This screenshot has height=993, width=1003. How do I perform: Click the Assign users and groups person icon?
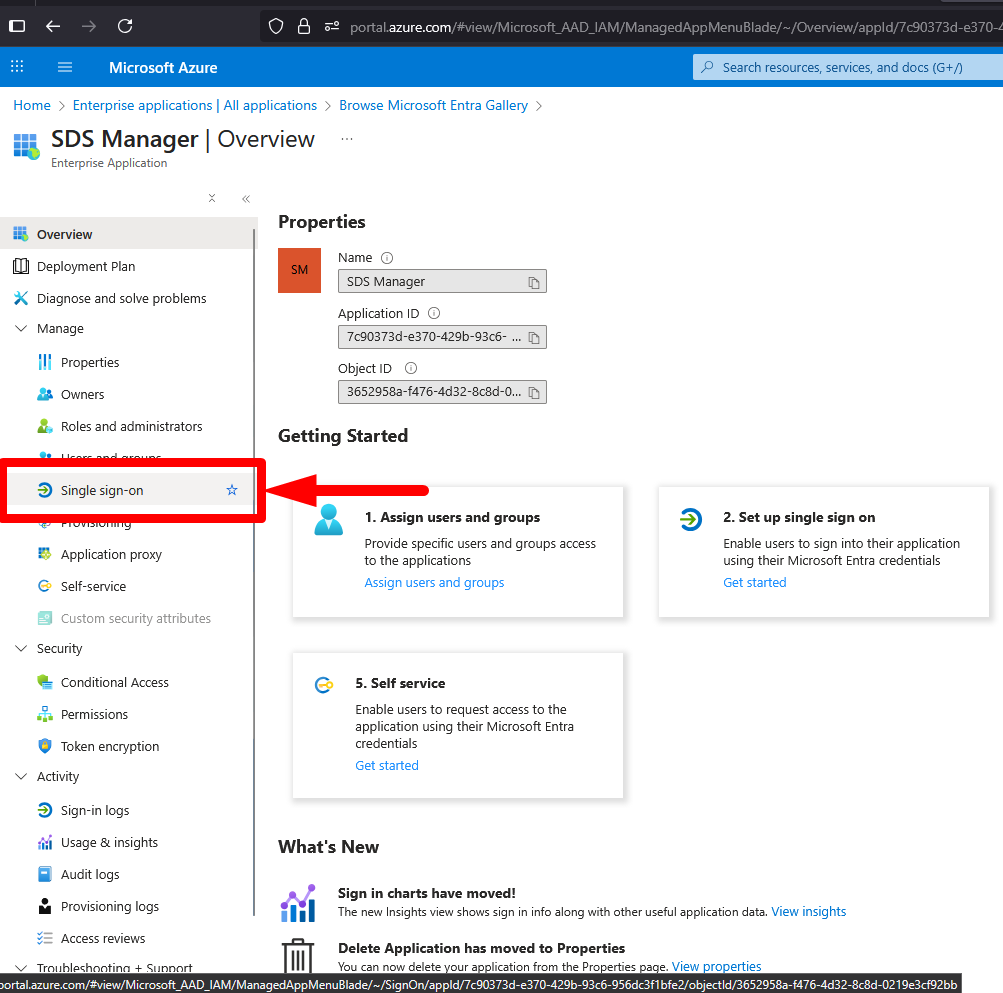(329, 520)
